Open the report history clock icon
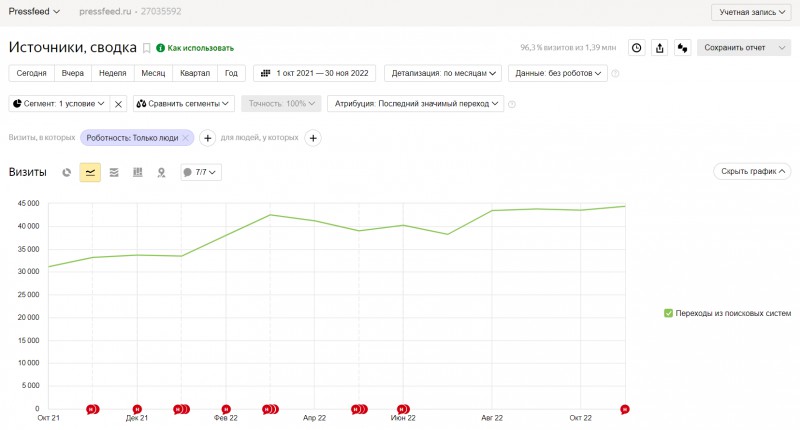Screen dimensions: 800x430 click(x=637, y=47)
